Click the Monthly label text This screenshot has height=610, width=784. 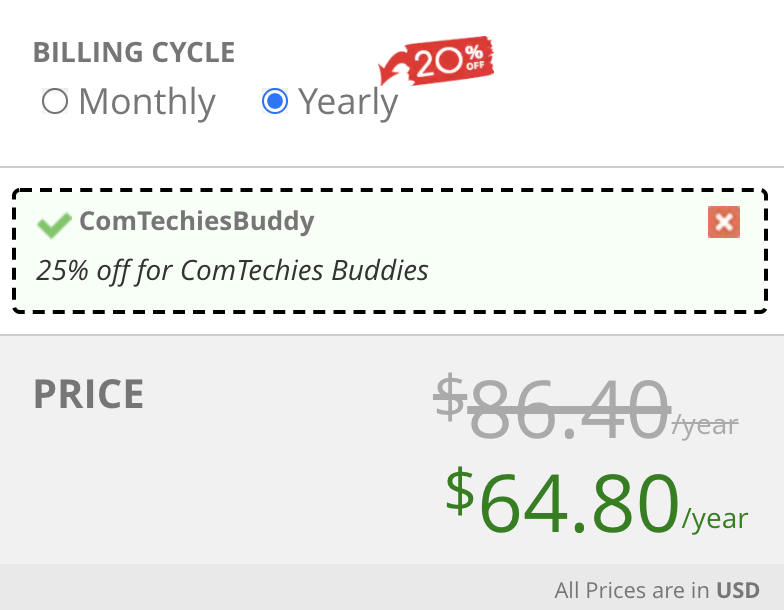[147, 102]
